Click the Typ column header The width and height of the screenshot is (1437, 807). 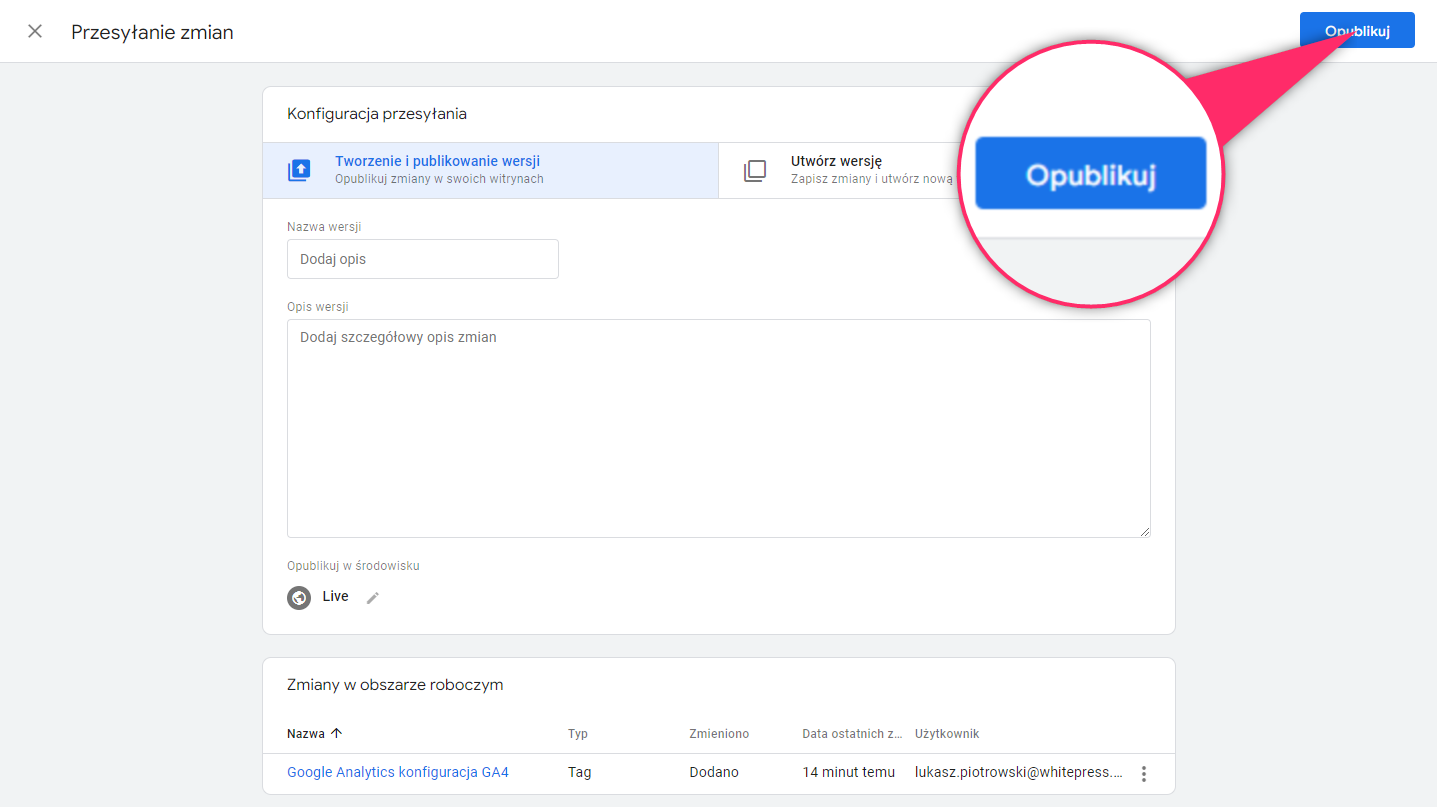(578, 733)
